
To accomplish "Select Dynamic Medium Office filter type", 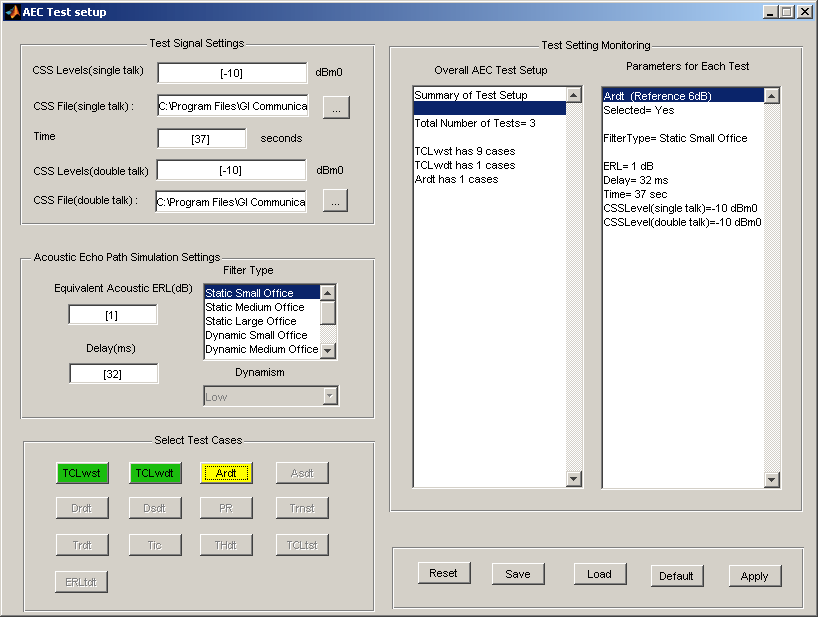I will 262,349.
